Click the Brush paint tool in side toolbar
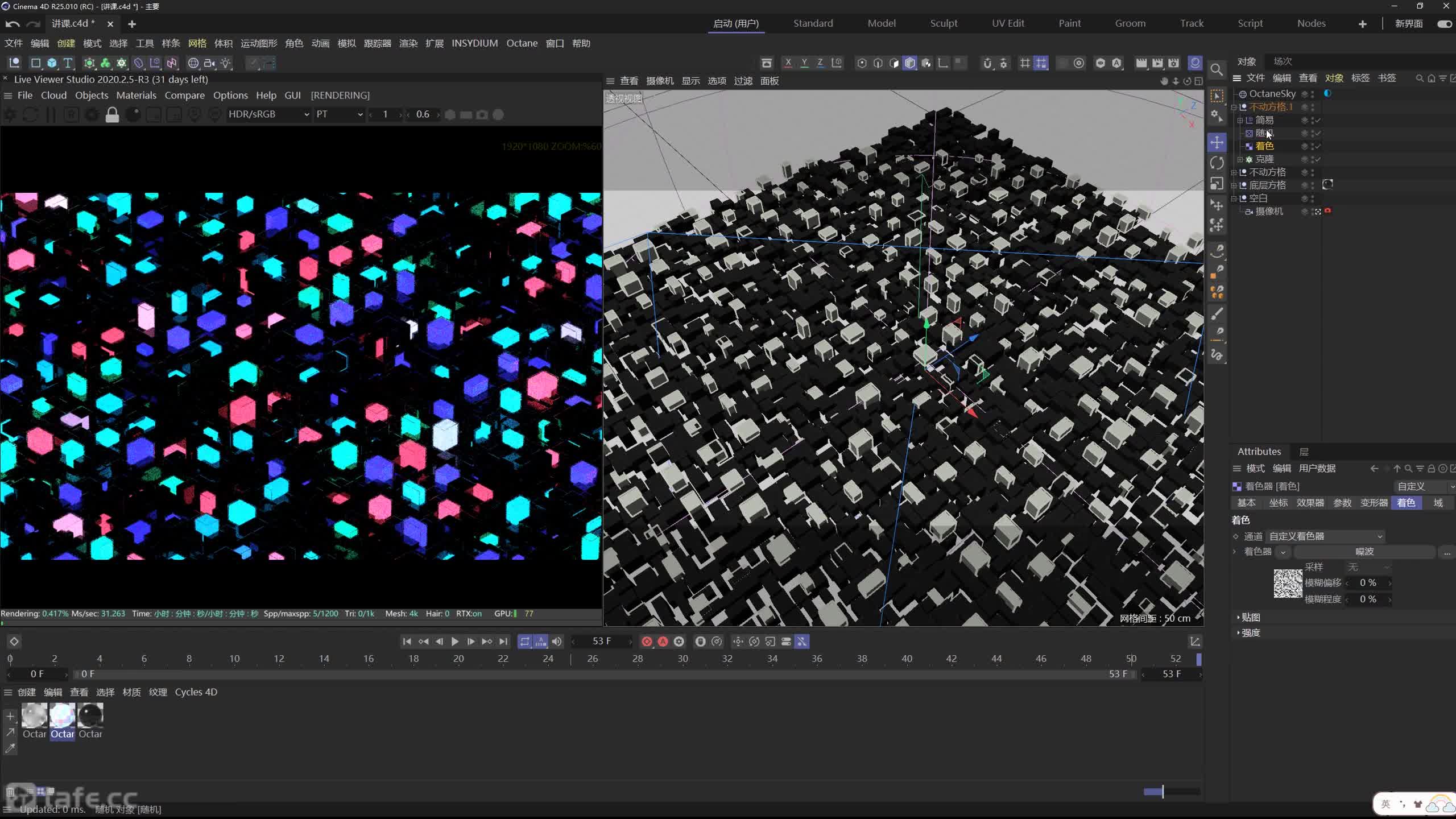Viewport: 1456px width, 819px height. pyautogui.click(x=1217, y=313)
